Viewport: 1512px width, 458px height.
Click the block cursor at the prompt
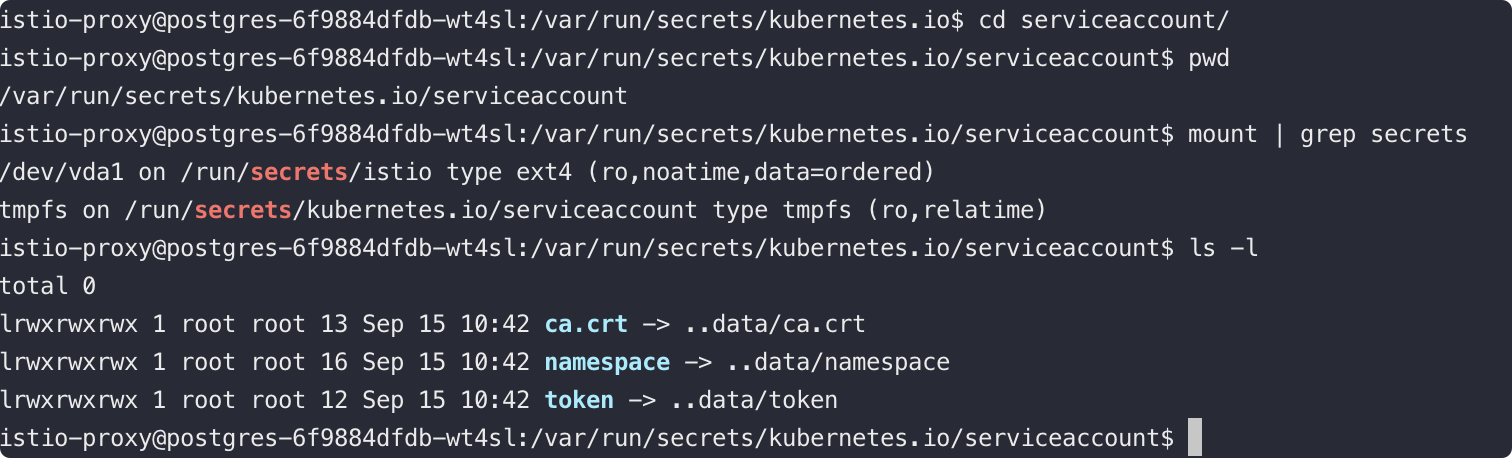(1195, 438)
